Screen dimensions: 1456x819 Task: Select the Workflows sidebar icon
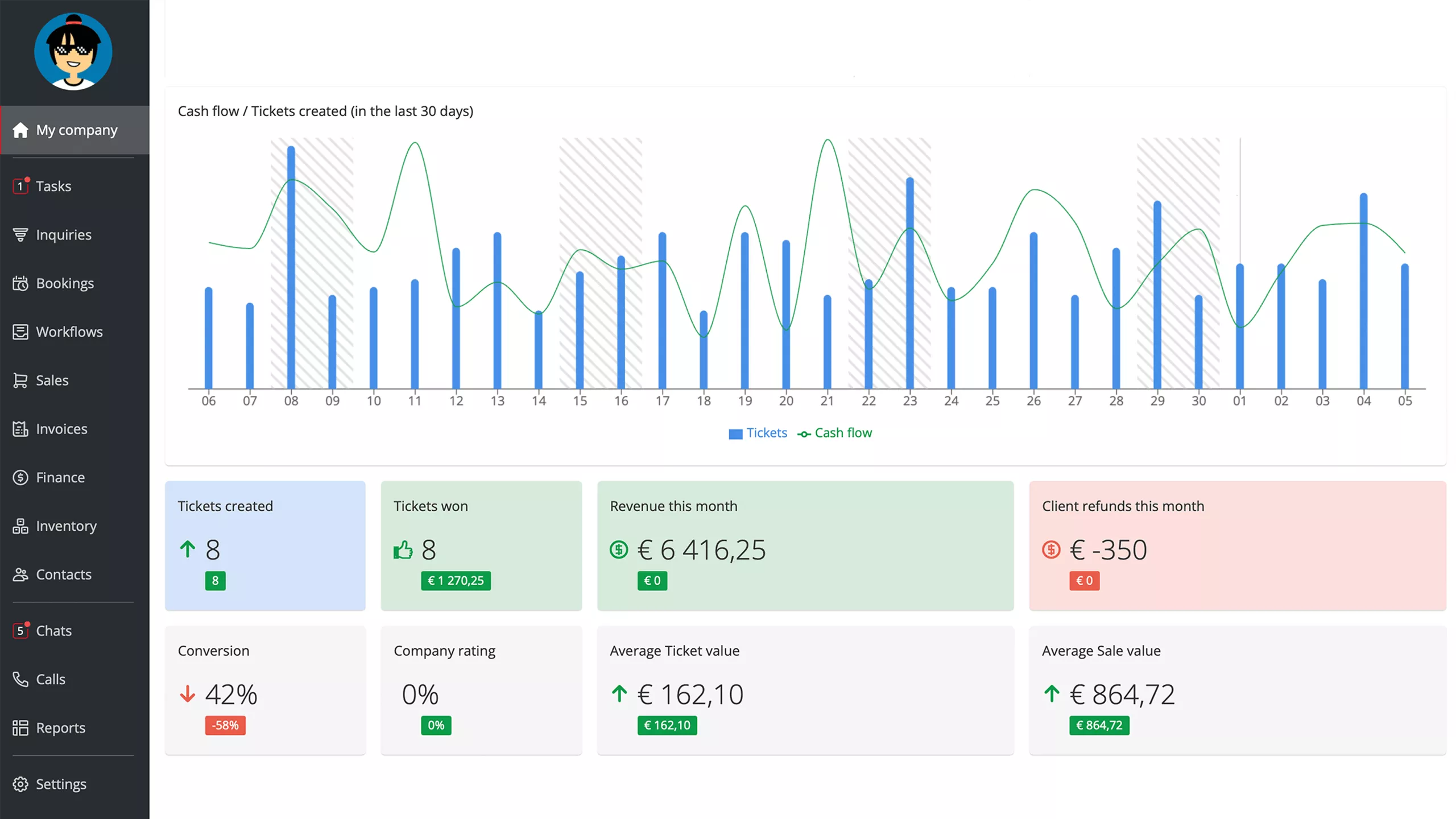pyautogui.click(x=20, y=332)
